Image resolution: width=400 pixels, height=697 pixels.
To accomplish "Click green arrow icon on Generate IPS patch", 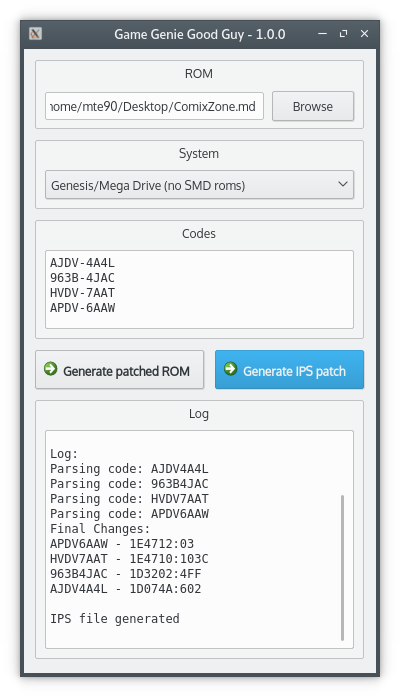I will [231, 369].
